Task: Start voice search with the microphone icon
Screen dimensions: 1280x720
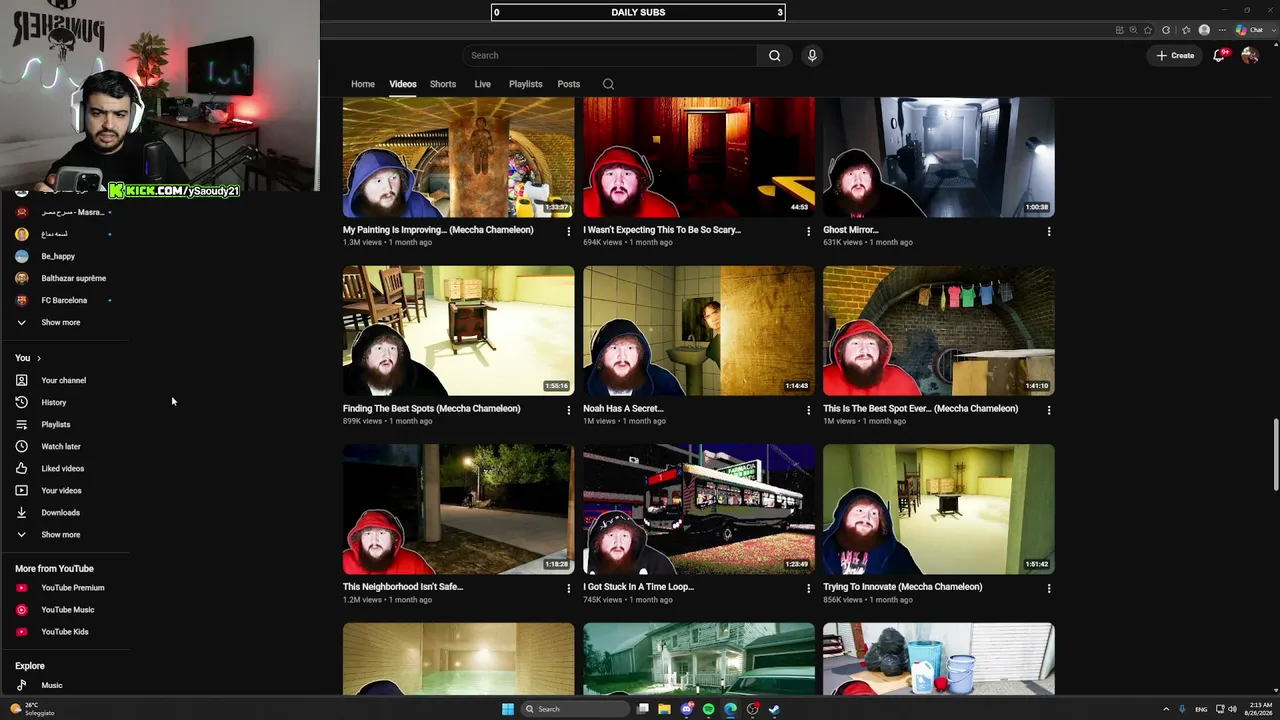Action: coord(812,56)
